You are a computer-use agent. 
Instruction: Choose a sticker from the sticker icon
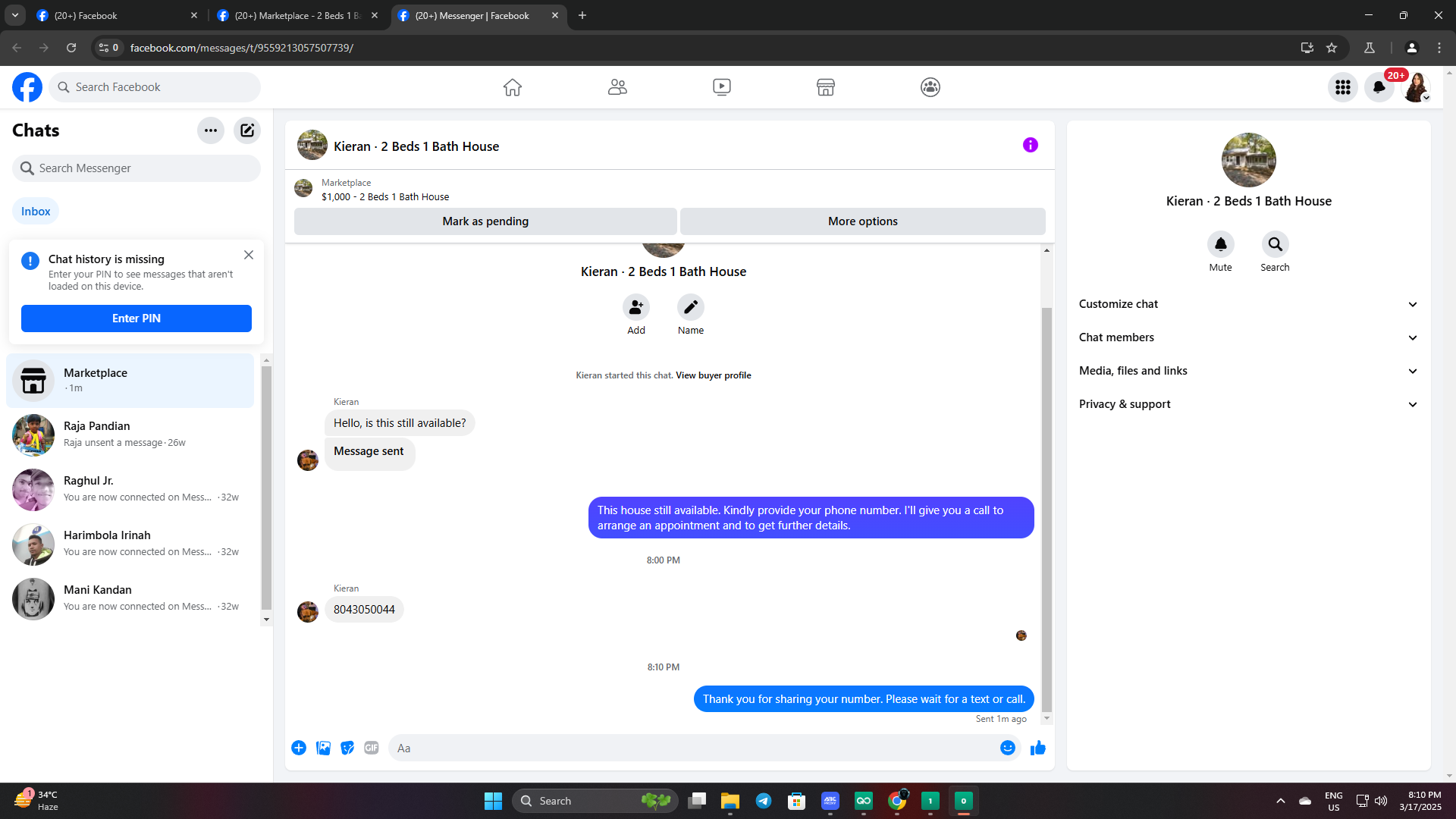pyautogui.click(x=347, y=748)
